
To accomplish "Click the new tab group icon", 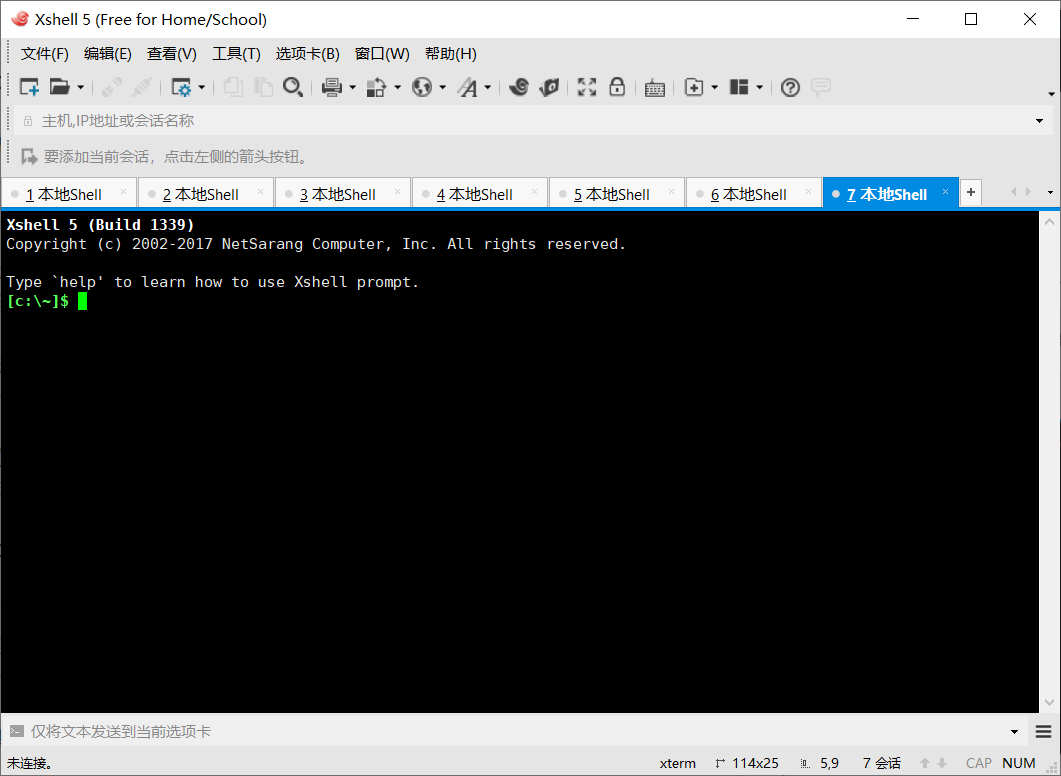I will pos(694,87).
